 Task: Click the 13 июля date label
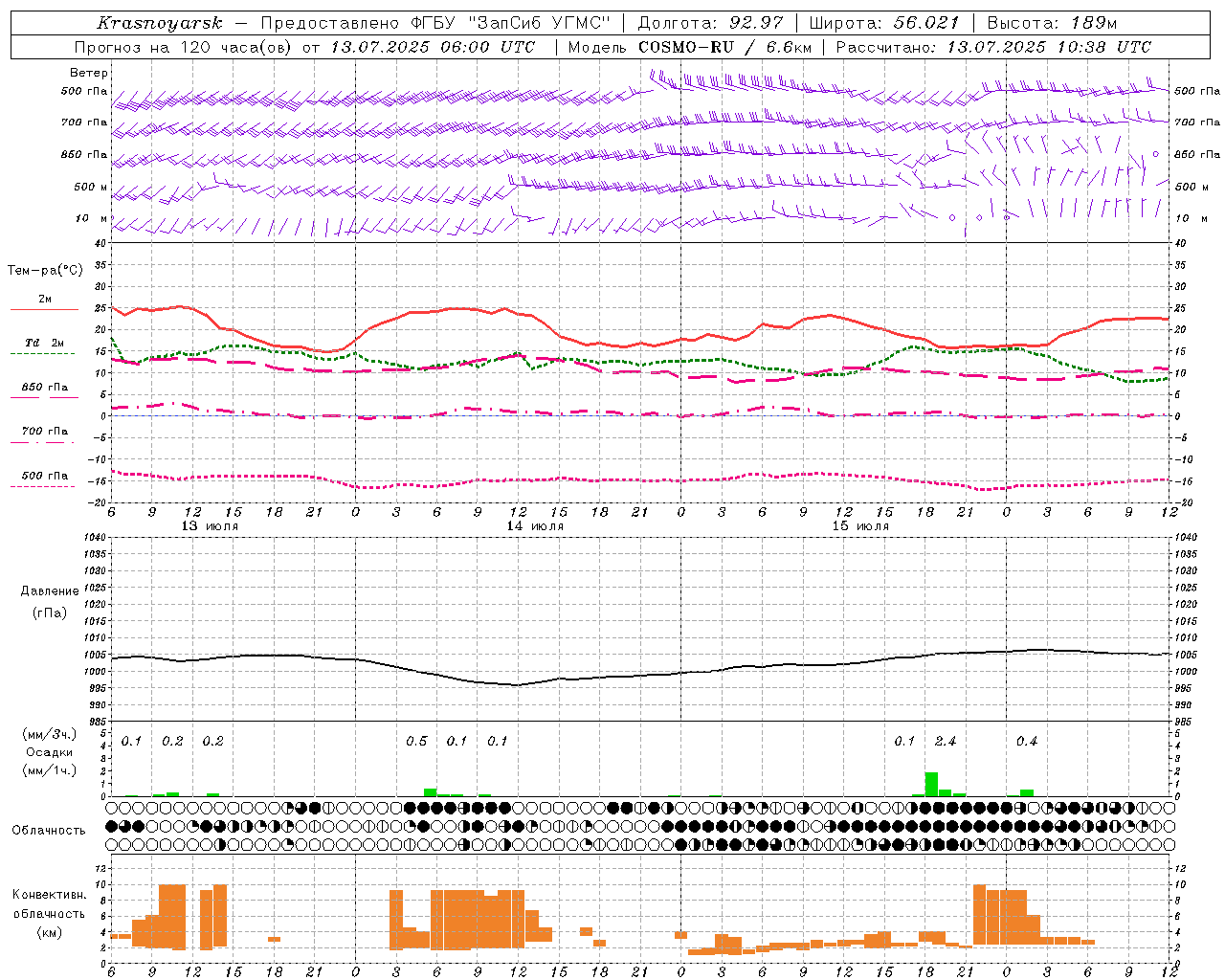coord(210,526)
